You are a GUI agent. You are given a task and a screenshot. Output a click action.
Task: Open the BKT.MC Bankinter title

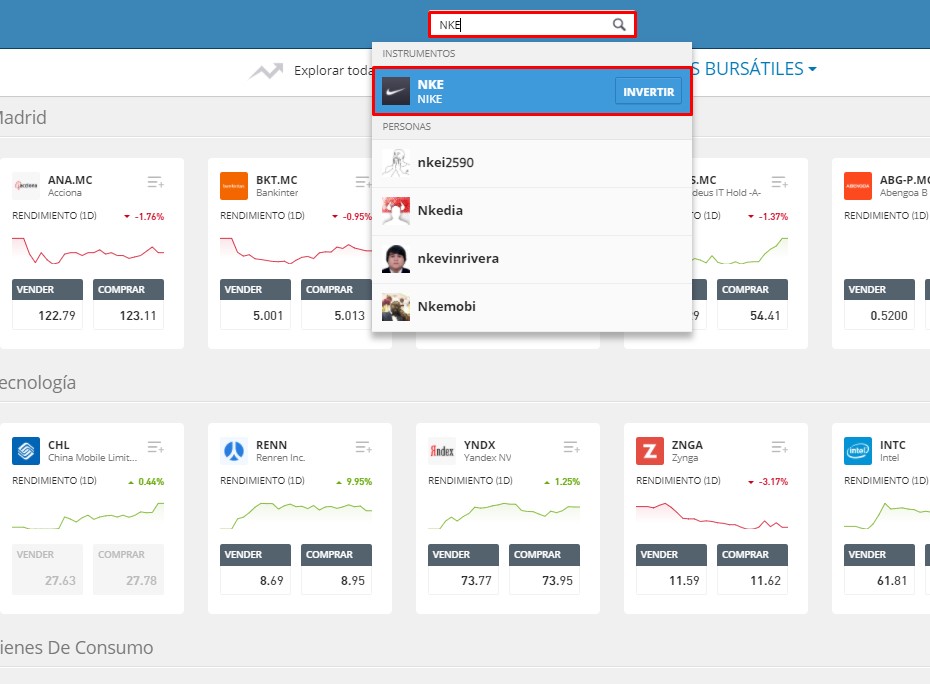277,186
